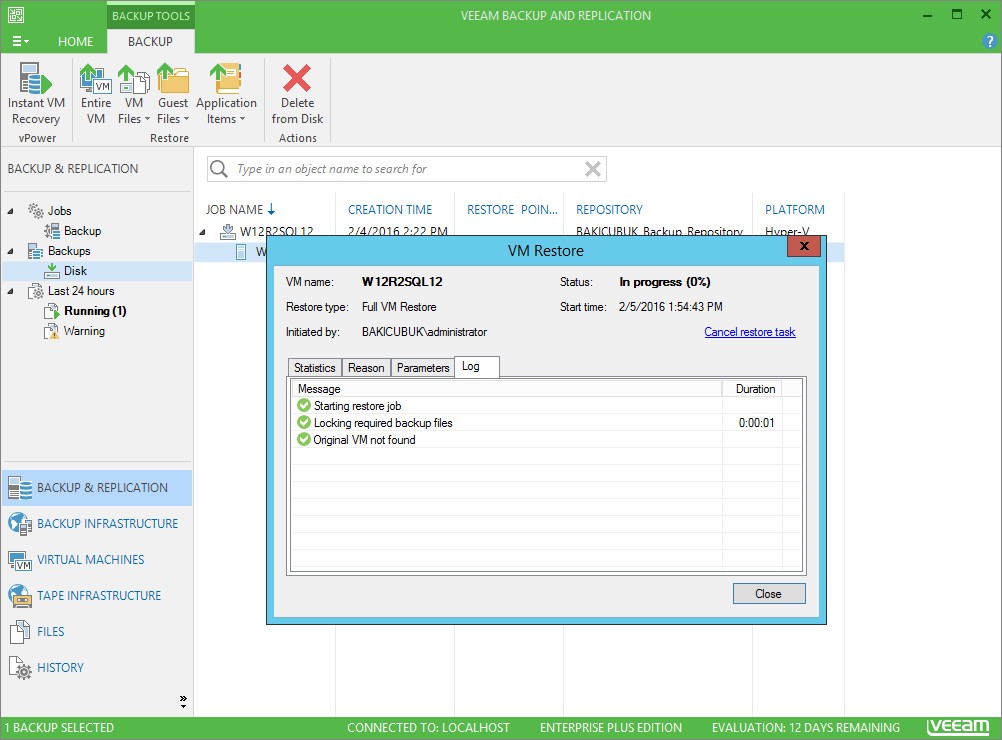
Task: Click the Warning sessions icon
Action: [x=52, y=331]
